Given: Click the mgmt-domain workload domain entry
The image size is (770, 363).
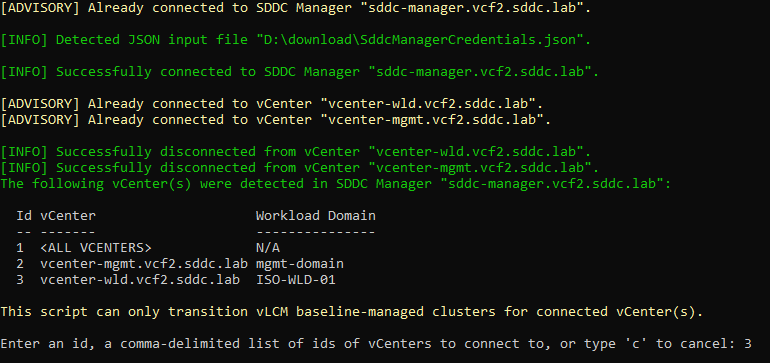Looking at the screenshot, I should [300, 264].
